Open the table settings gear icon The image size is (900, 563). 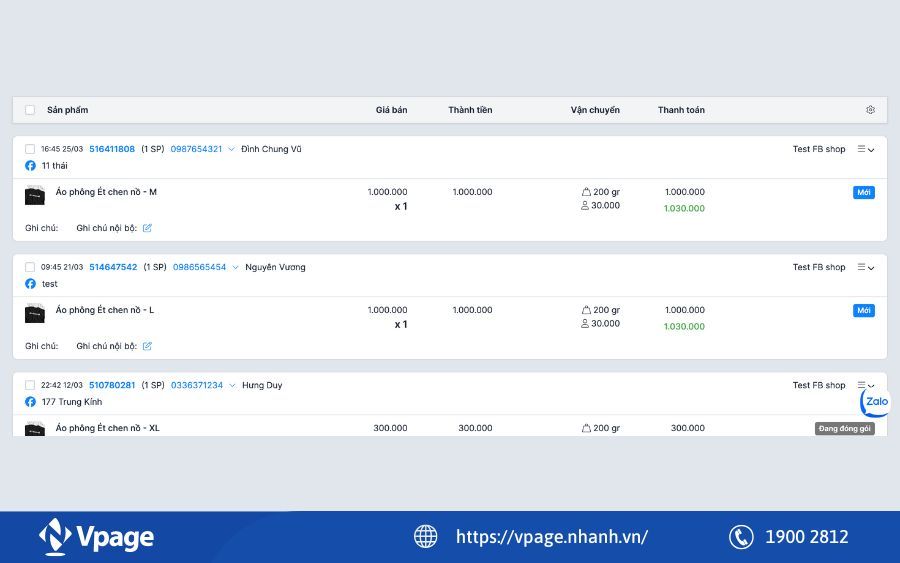[870, 110]
